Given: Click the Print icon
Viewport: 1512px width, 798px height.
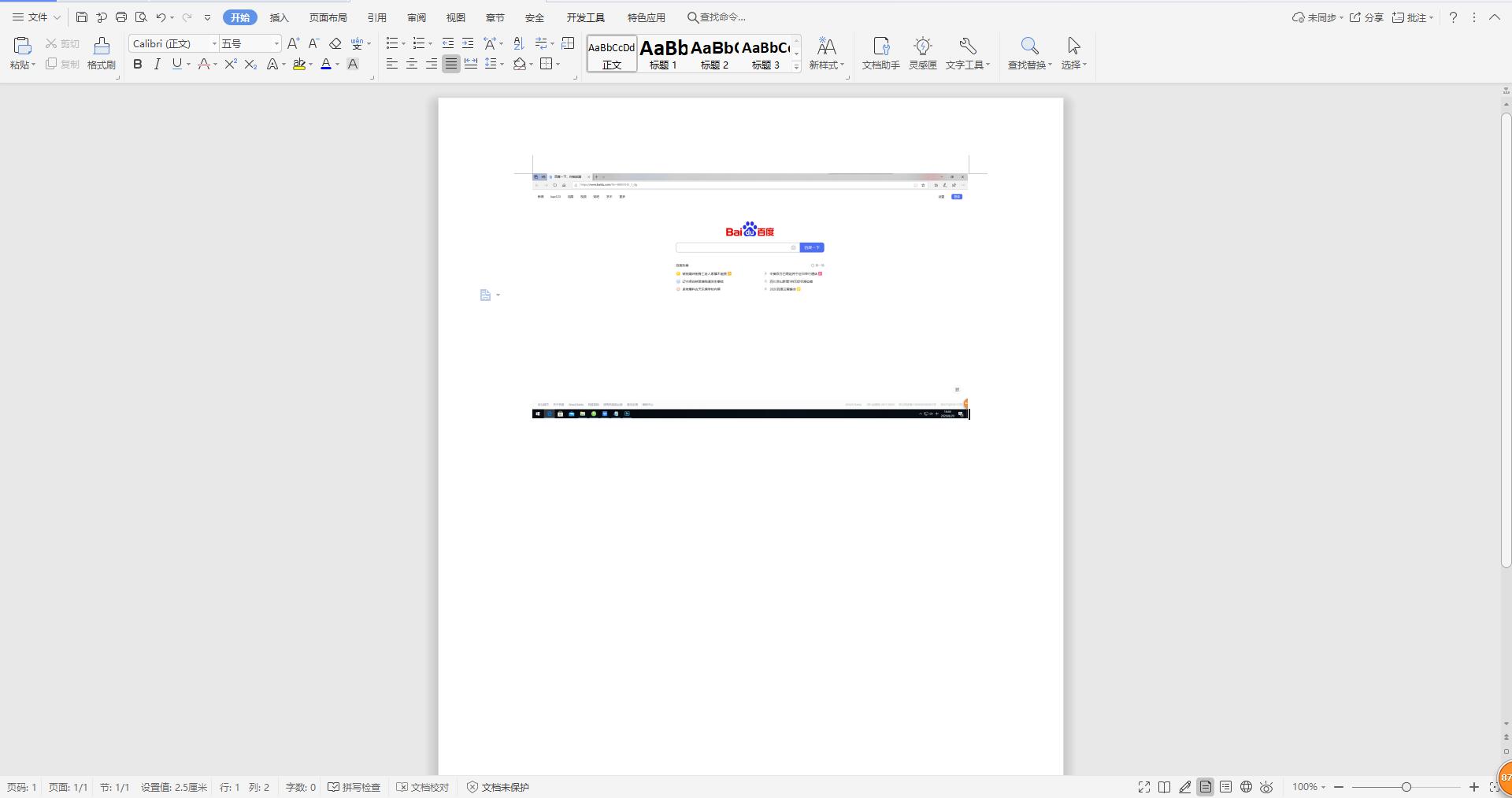Looking at the screenshot, I should [121, 17].
